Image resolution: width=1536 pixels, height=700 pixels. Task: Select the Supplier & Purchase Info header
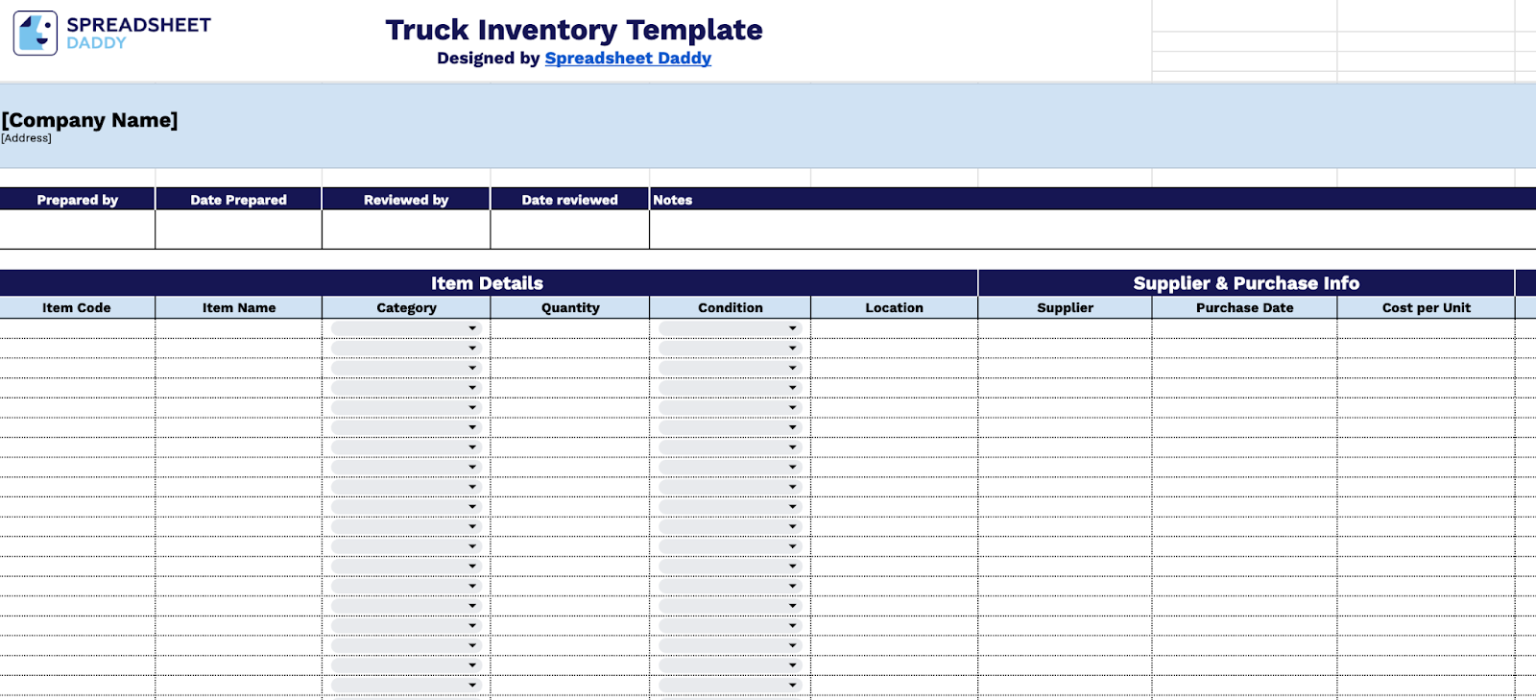(x=1246, y=283)
